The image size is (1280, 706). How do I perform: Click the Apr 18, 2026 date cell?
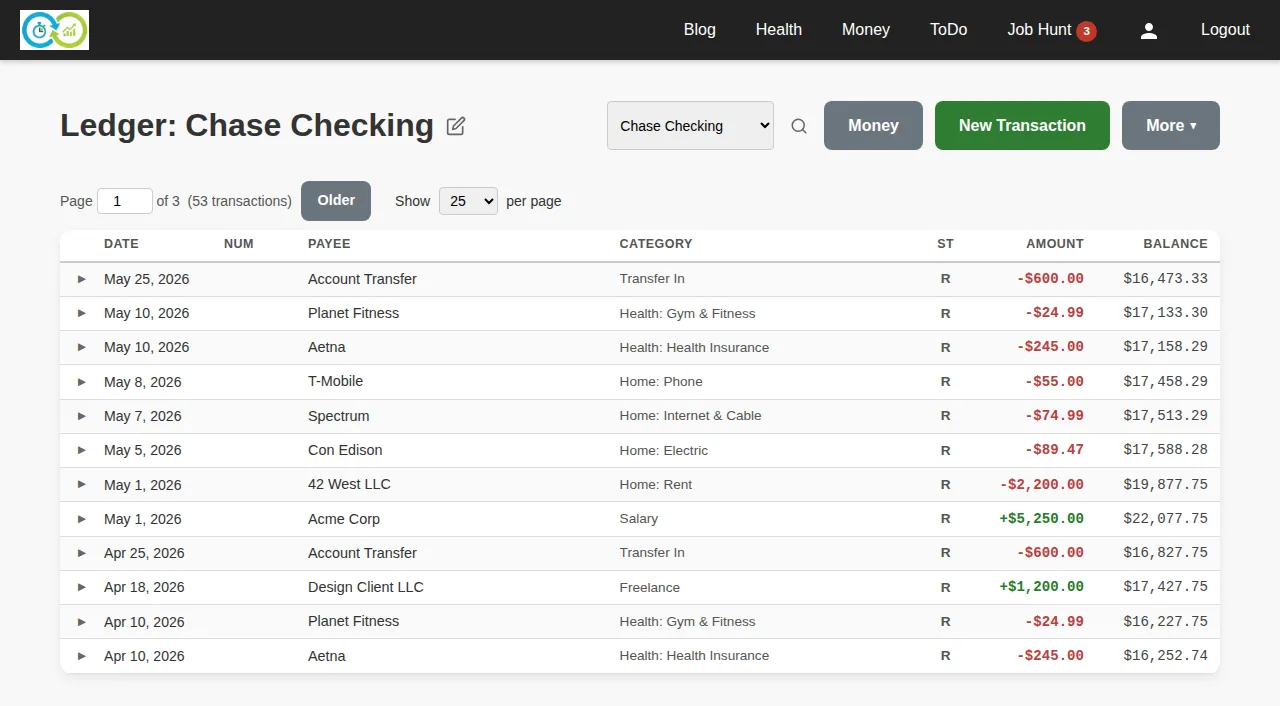pos(144,587)
